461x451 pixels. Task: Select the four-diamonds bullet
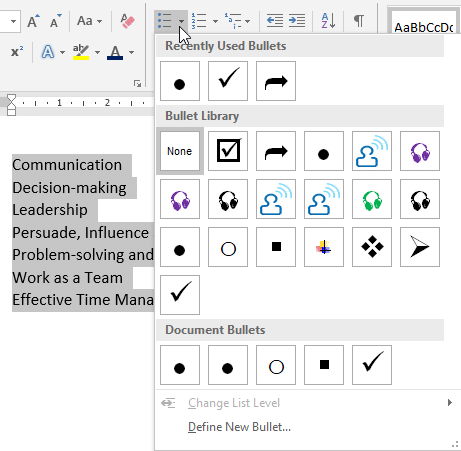point(372,247)
